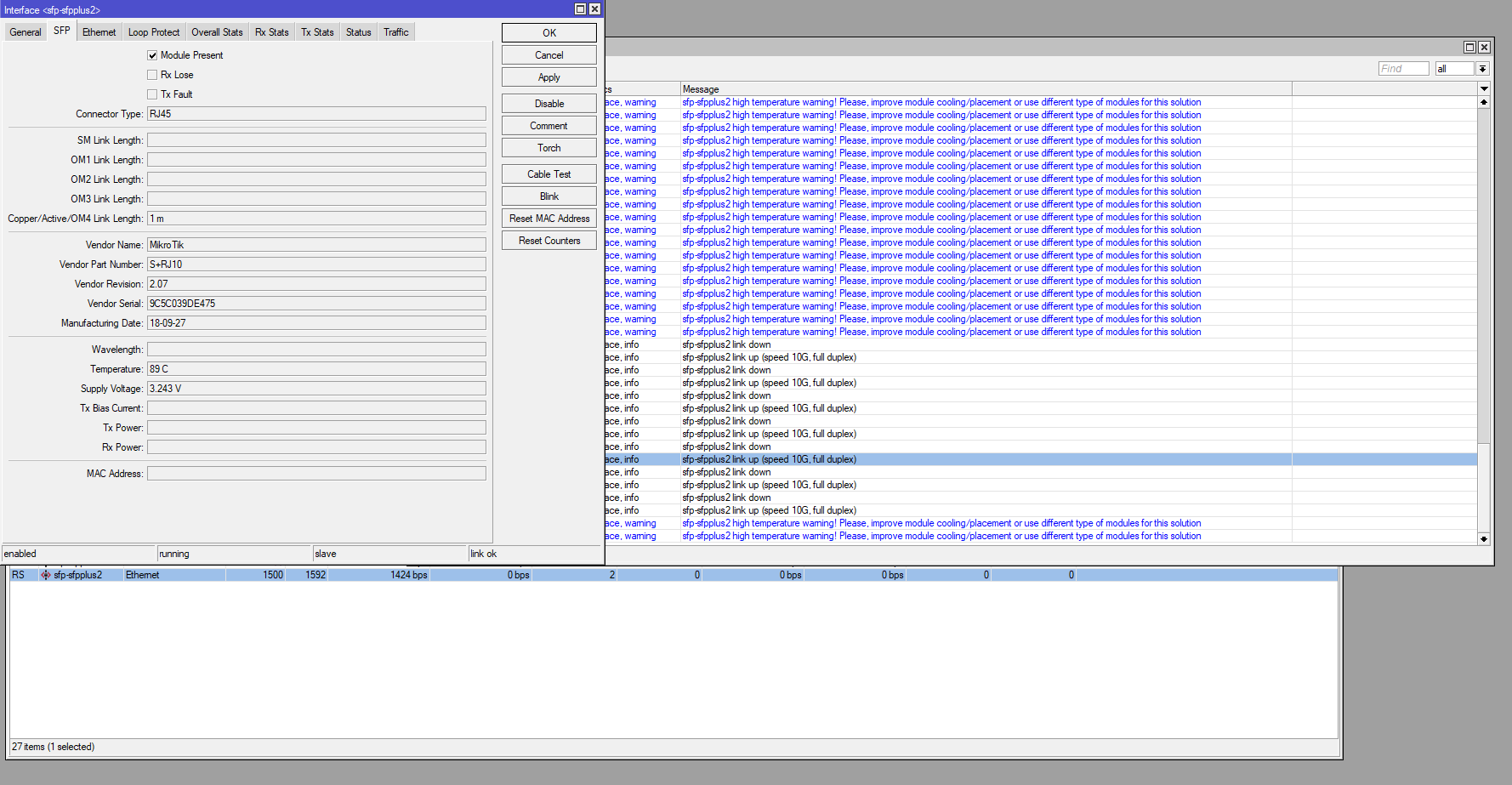Viewport: 1512px width, 785px height.
Task: Click the Wavelength field
Action: [316, 350]
